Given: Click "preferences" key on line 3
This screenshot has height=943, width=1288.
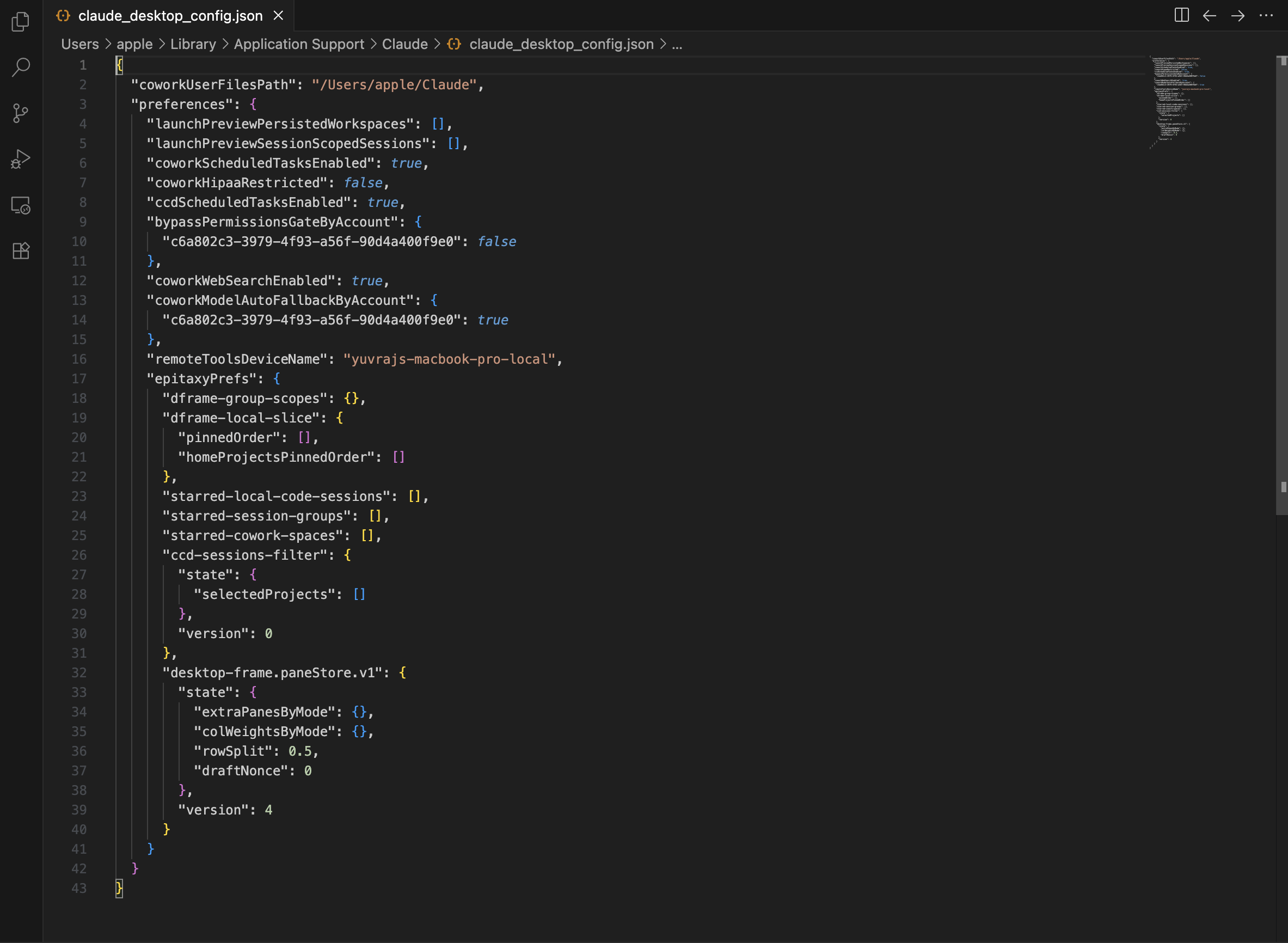Looking at the screenshot, I should coord(182,105).
